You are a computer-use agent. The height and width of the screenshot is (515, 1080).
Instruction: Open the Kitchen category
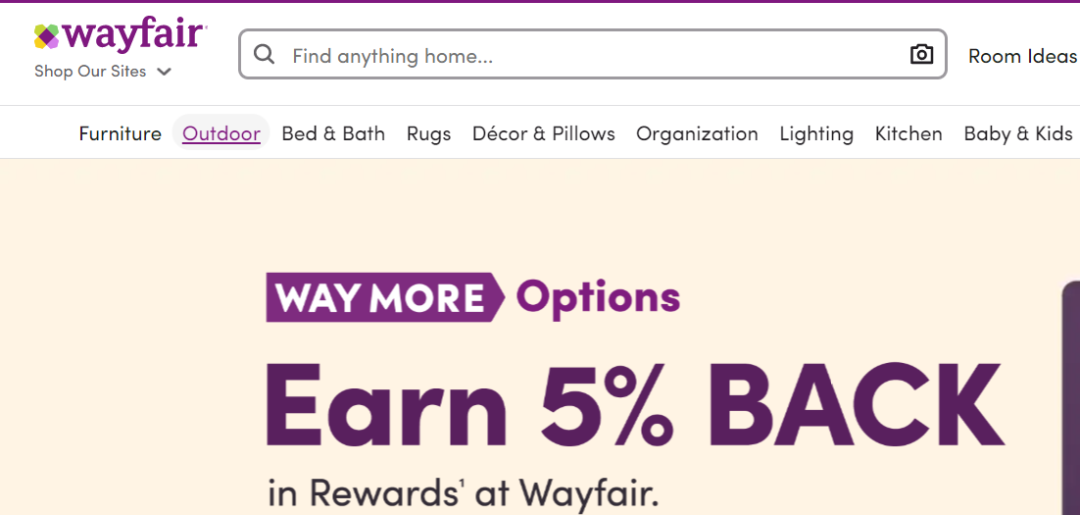[908, 134]
